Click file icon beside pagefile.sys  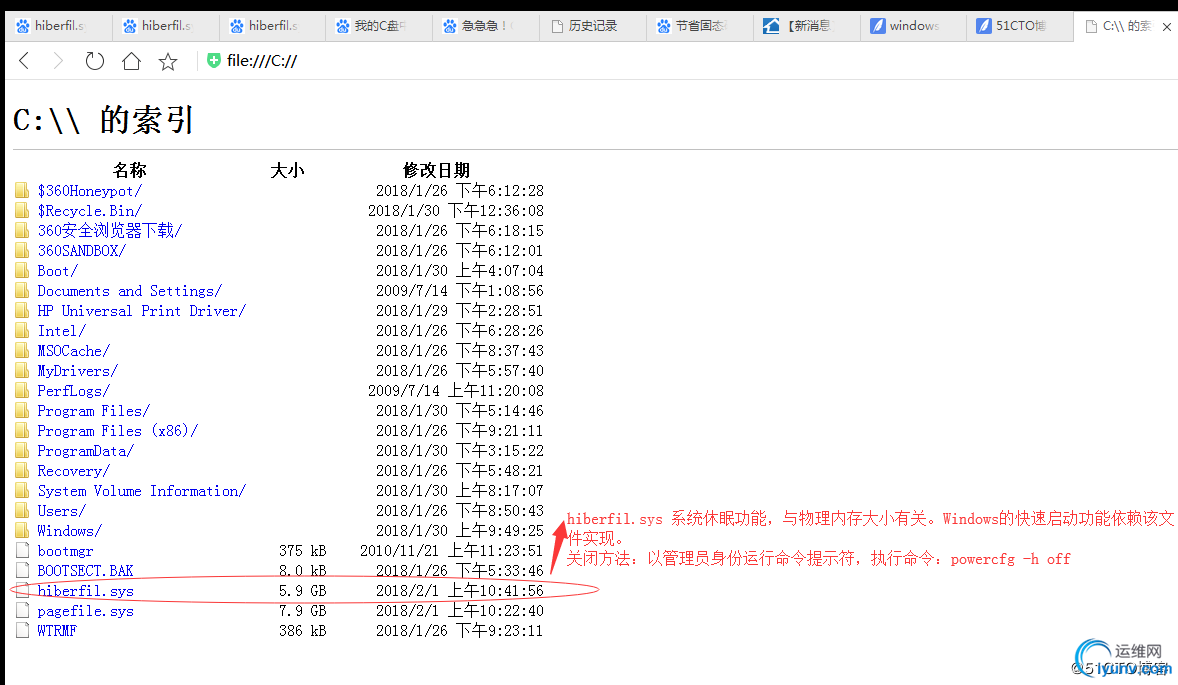(23, 611)
